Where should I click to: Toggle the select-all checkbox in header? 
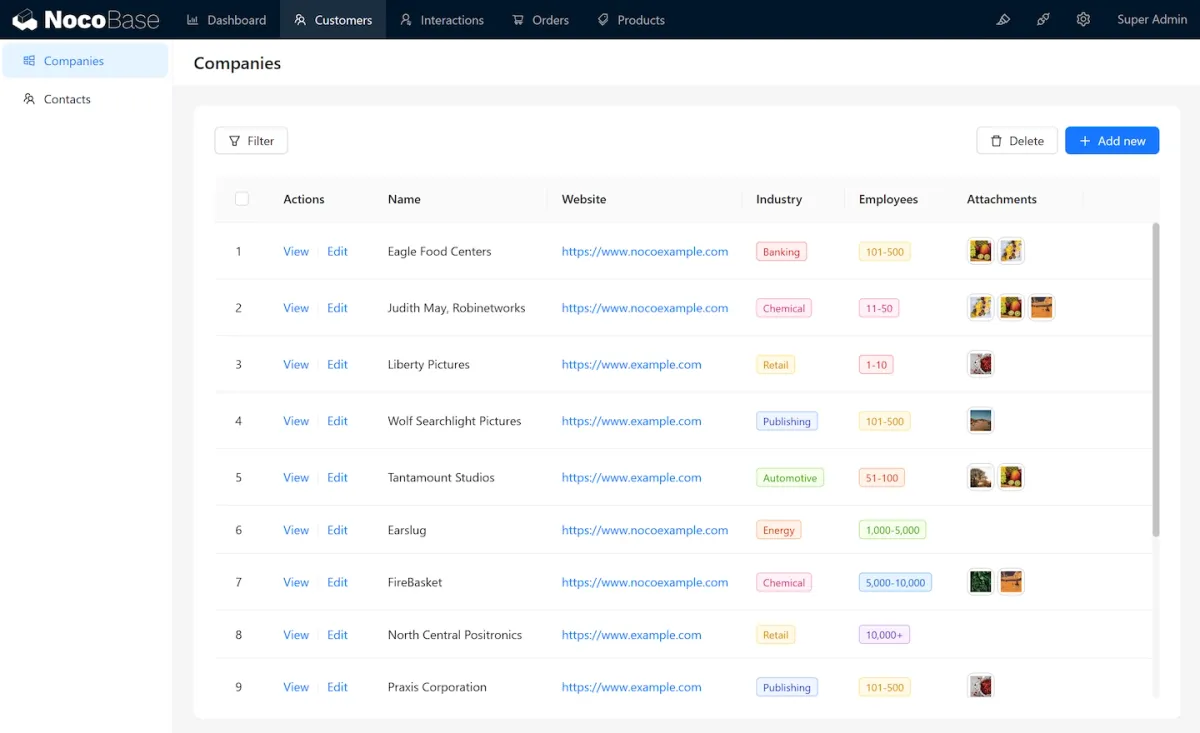(x=242, y=199)
